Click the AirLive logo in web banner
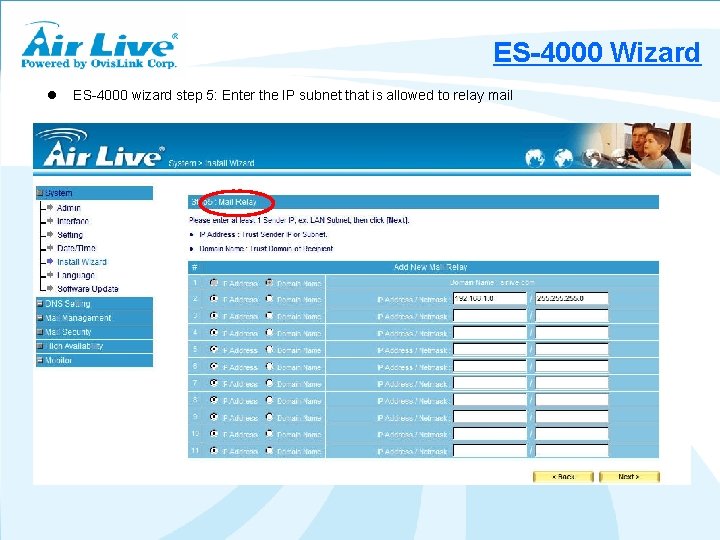Screen dimensions: 720x540 [101, 148]
